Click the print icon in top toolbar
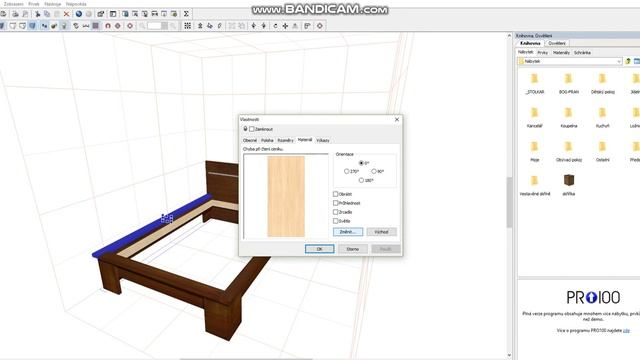The height and width of the screenshot is (360, 640). coord(15,14)
